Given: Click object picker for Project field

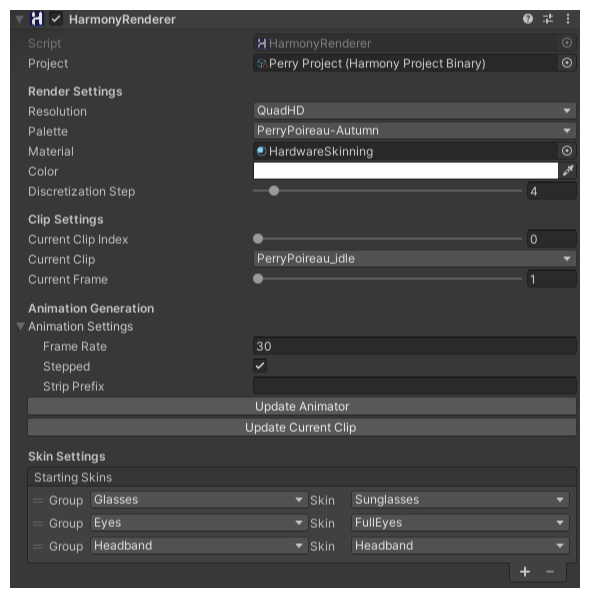Looking at the screenshot, I should (x=567, y=63).
